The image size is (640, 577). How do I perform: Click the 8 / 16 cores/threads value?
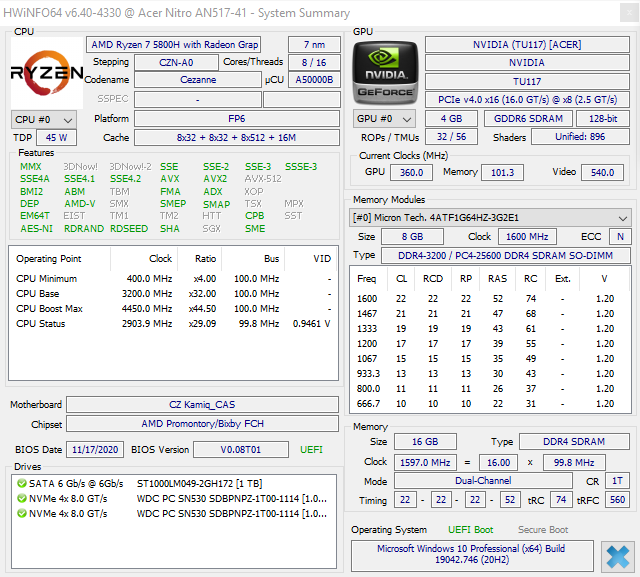pos(314,62)
